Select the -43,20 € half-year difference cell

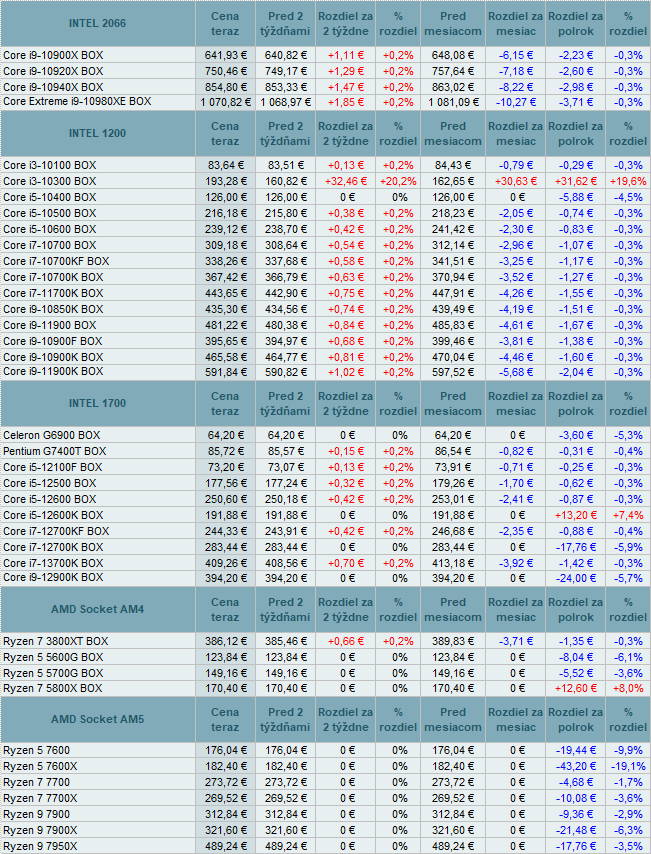click(575, 766)
